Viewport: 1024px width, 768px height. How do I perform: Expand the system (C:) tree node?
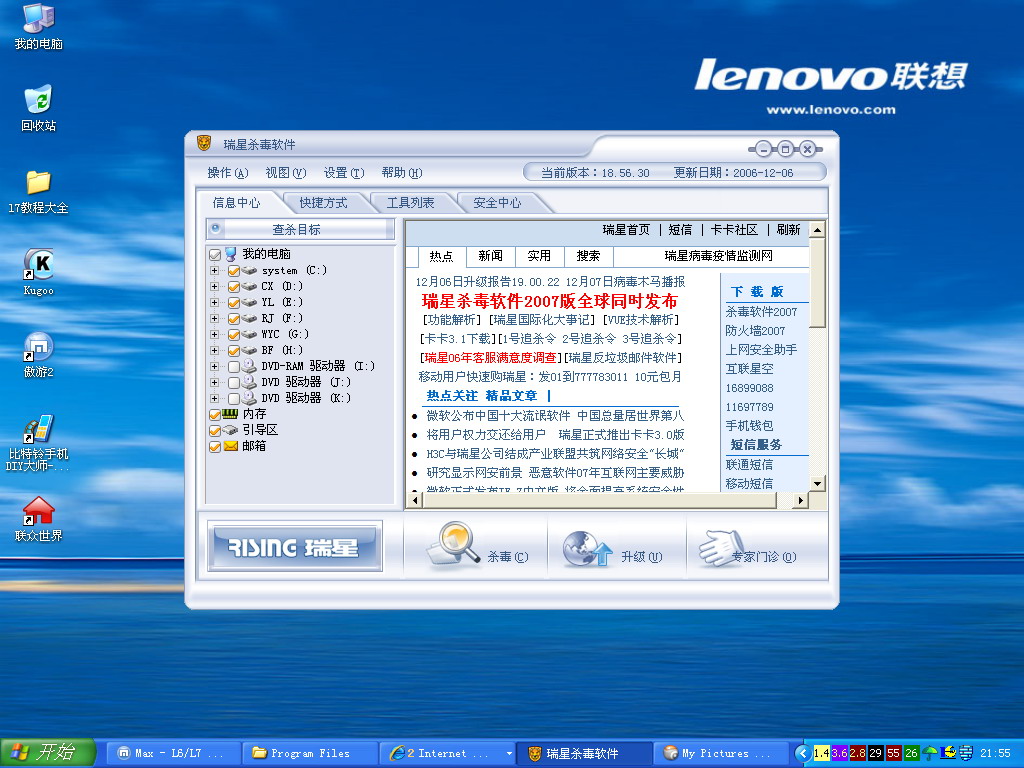point(214,270)
